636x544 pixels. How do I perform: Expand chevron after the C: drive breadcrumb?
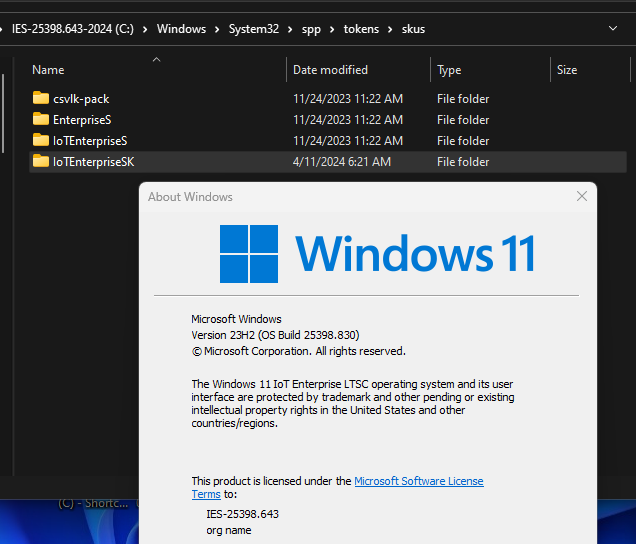click(x=145, y=29)
